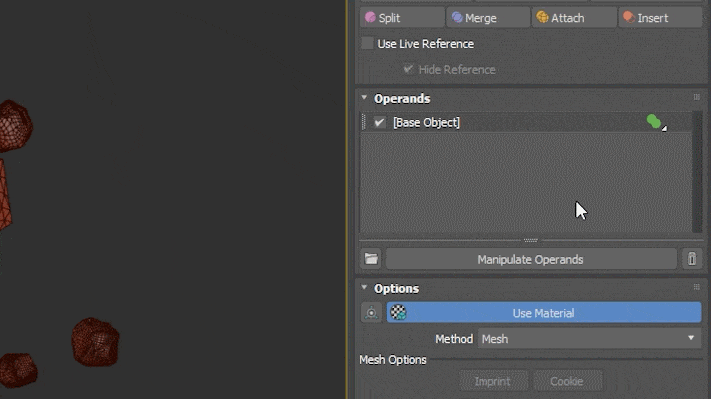This screenshot has height=399, width=711.
Task: Toggle the Use Material button
Action: point(544,312)
